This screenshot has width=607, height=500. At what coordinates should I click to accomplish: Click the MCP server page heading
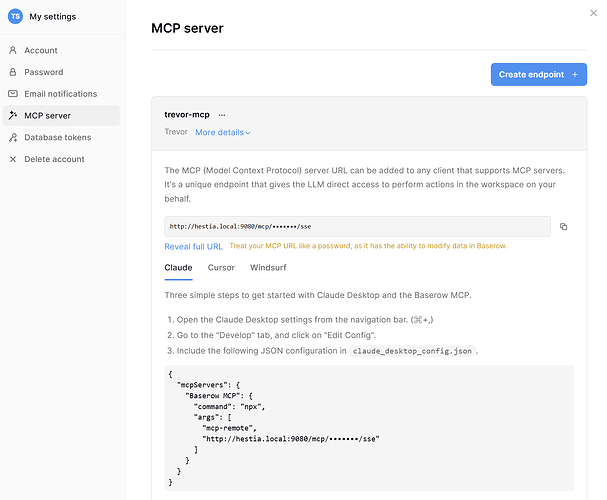point(187,28)
